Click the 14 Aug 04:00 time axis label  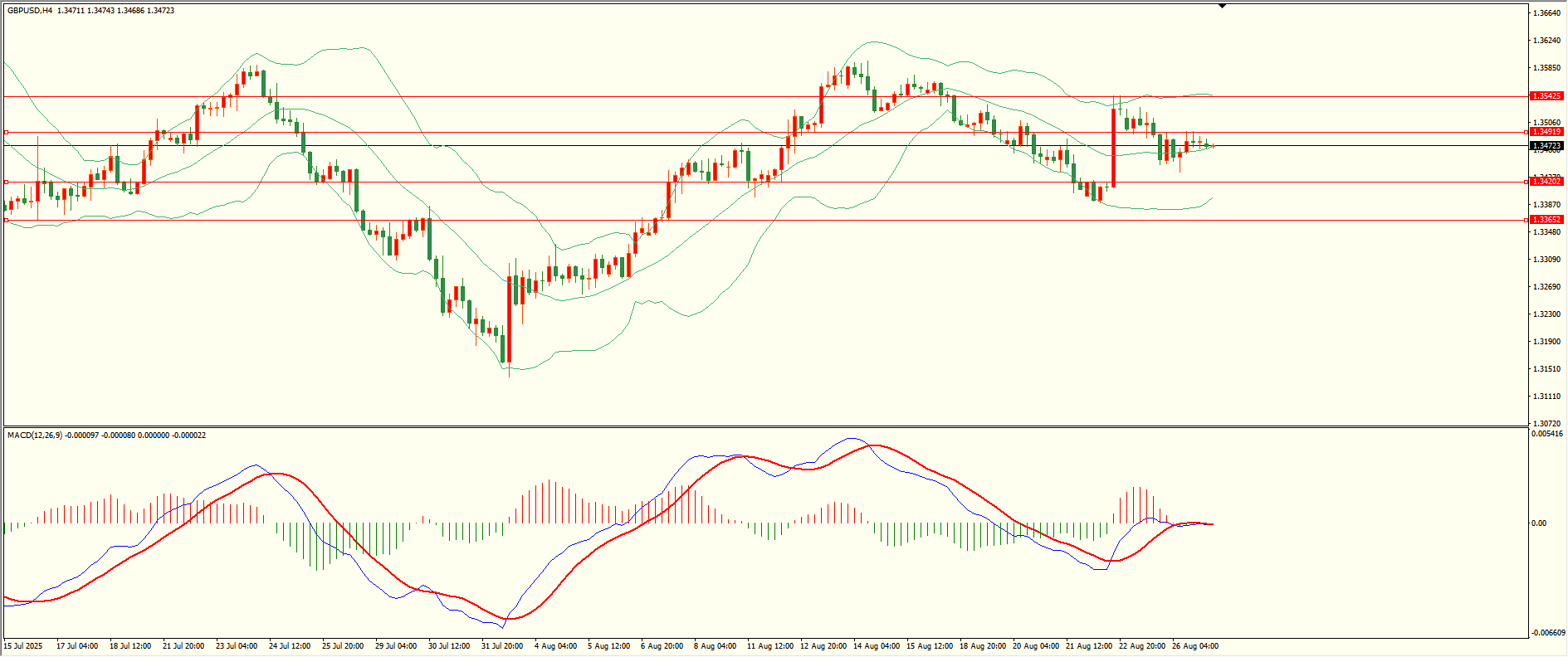click(876, 646)
